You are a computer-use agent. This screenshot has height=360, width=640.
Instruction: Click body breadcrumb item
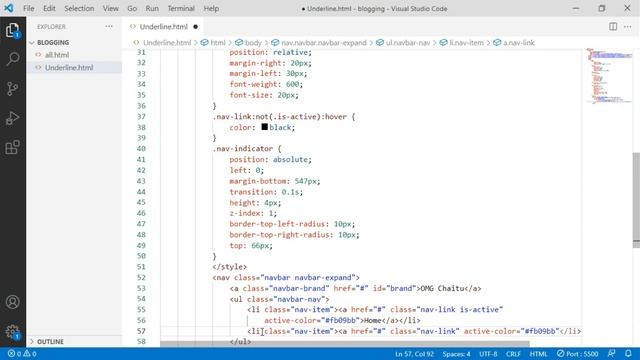tap(253, 43)
